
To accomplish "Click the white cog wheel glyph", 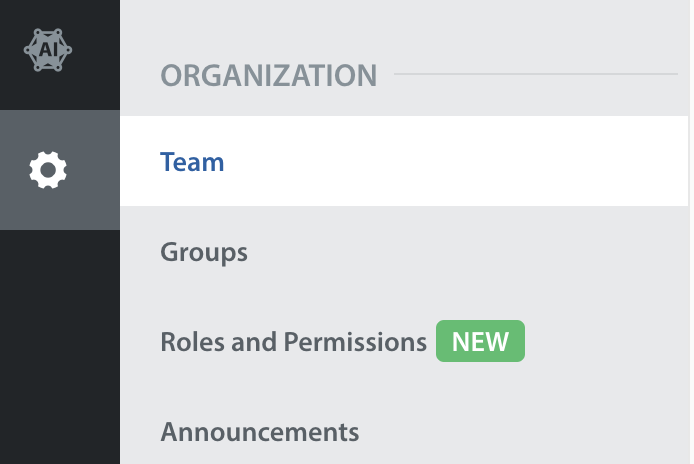I will pos(48,170).
